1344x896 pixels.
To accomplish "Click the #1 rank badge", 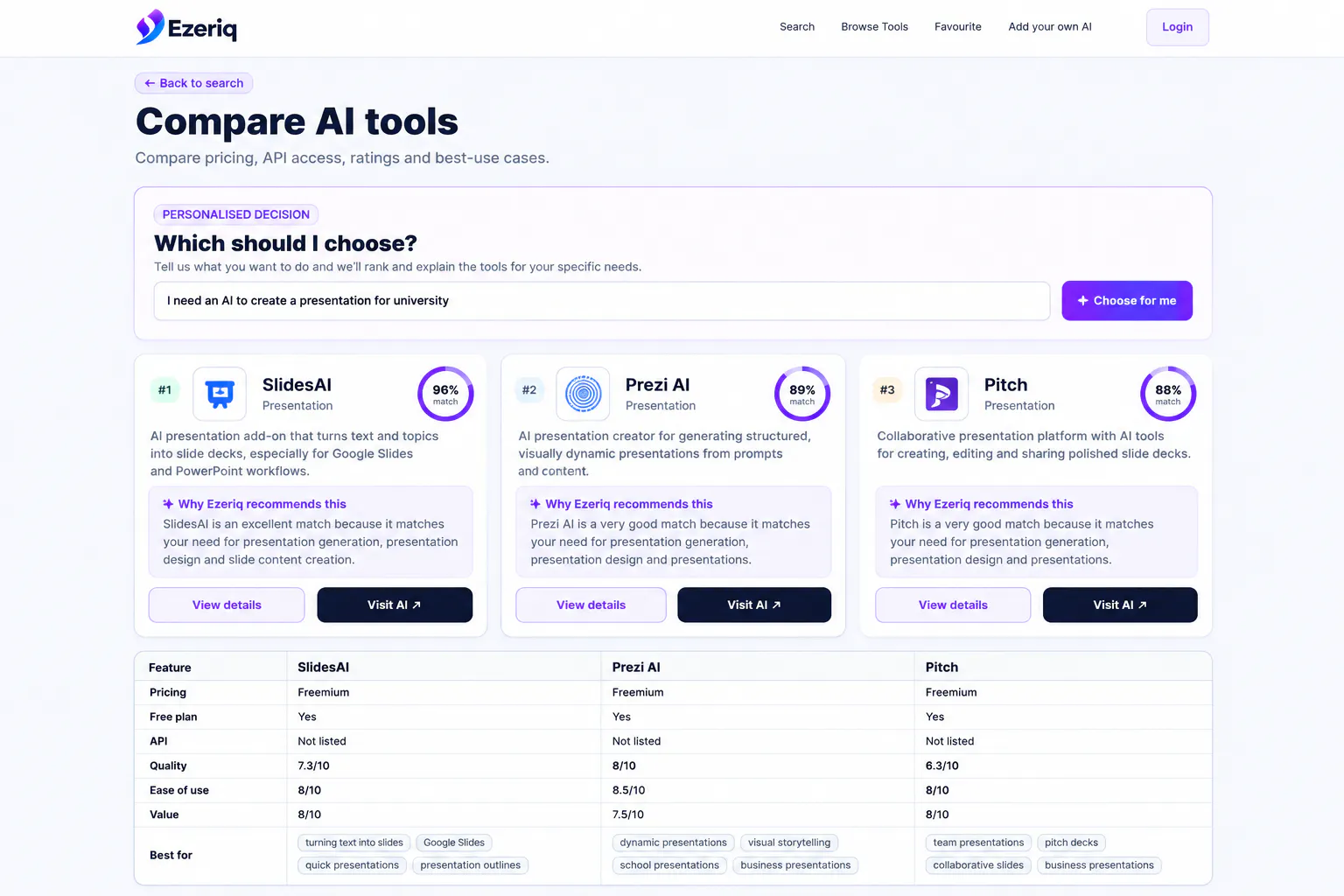I will (164, 390).
